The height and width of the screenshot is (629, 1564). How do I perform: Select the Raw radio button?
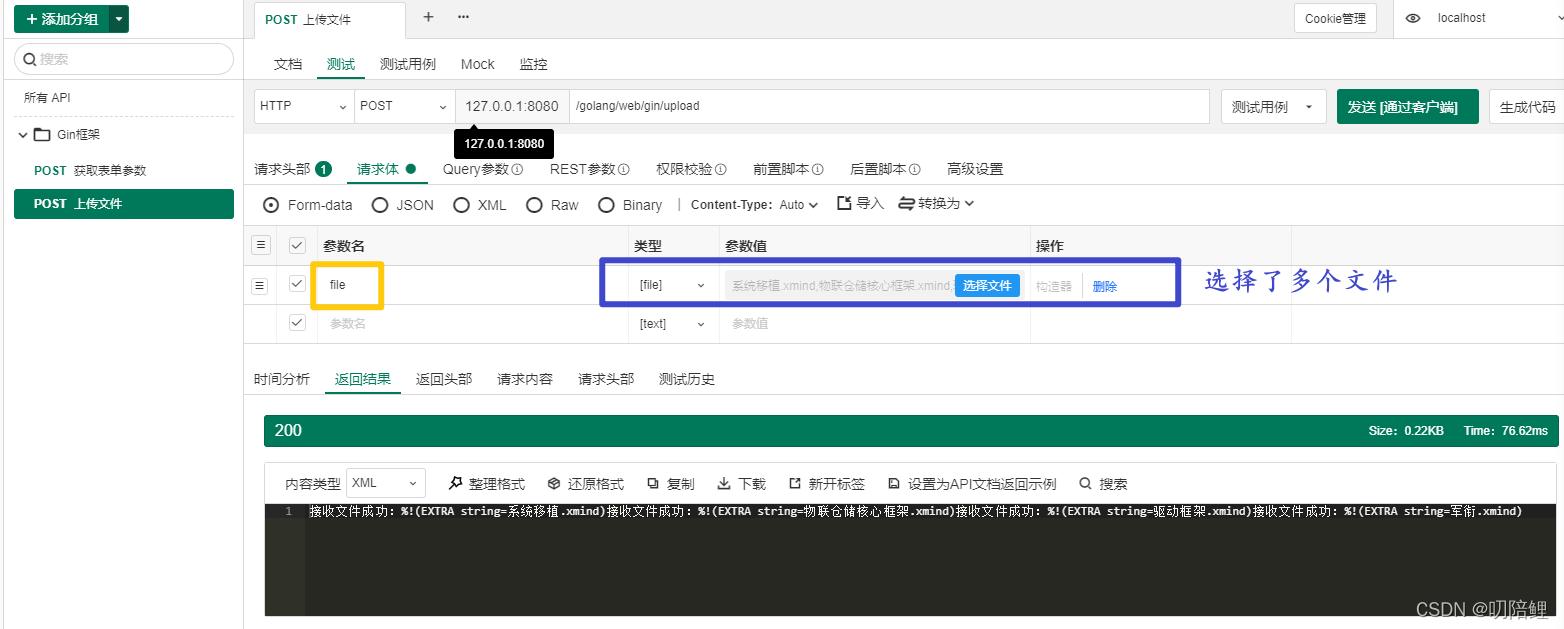point(534,205)
